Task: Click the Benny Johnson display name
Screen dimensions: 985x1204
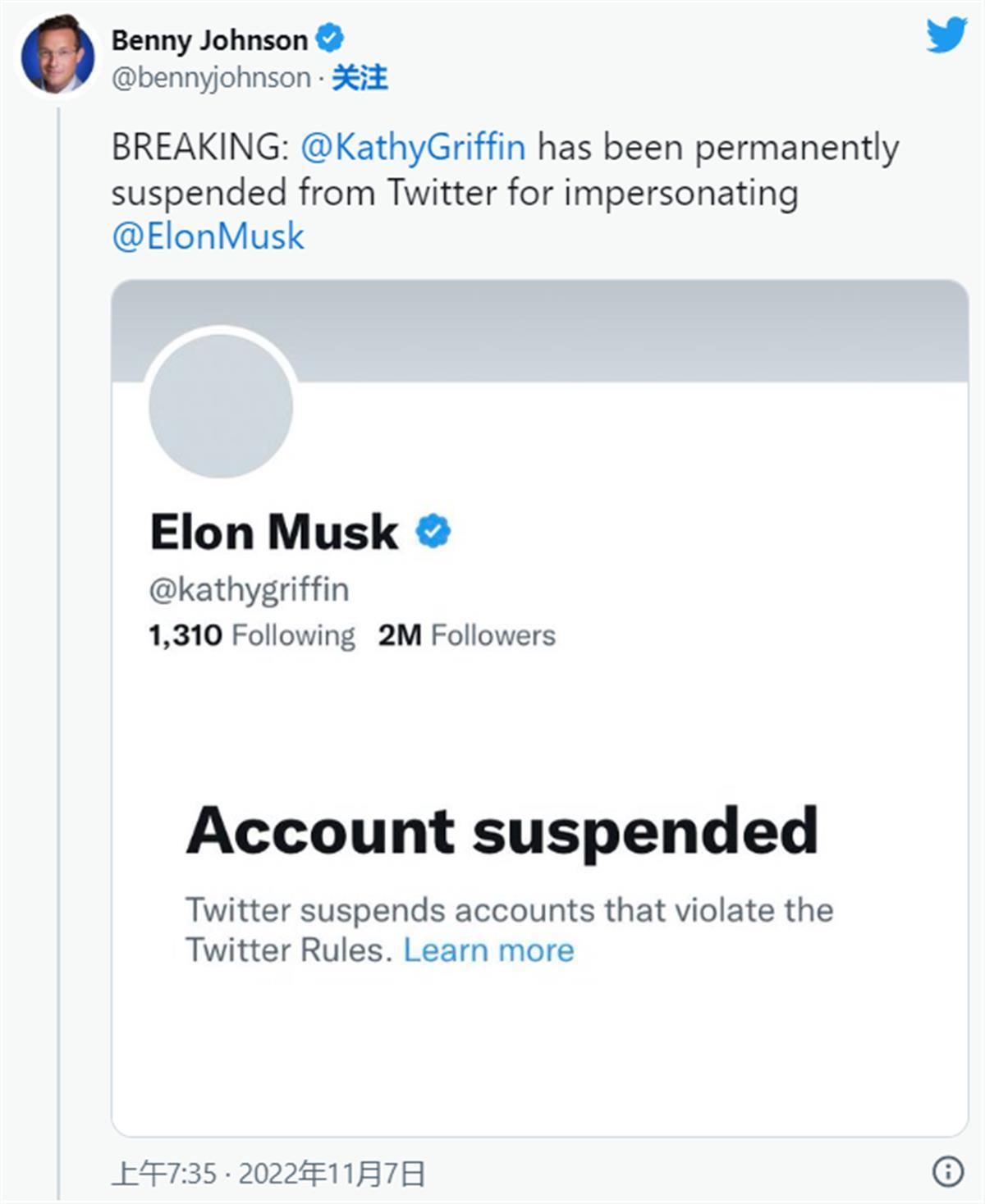Action: click(209, 39)
